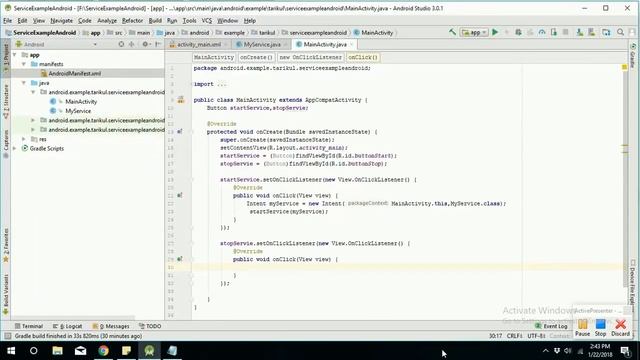Click Attach debugger to Android process icon

[554, 32]
